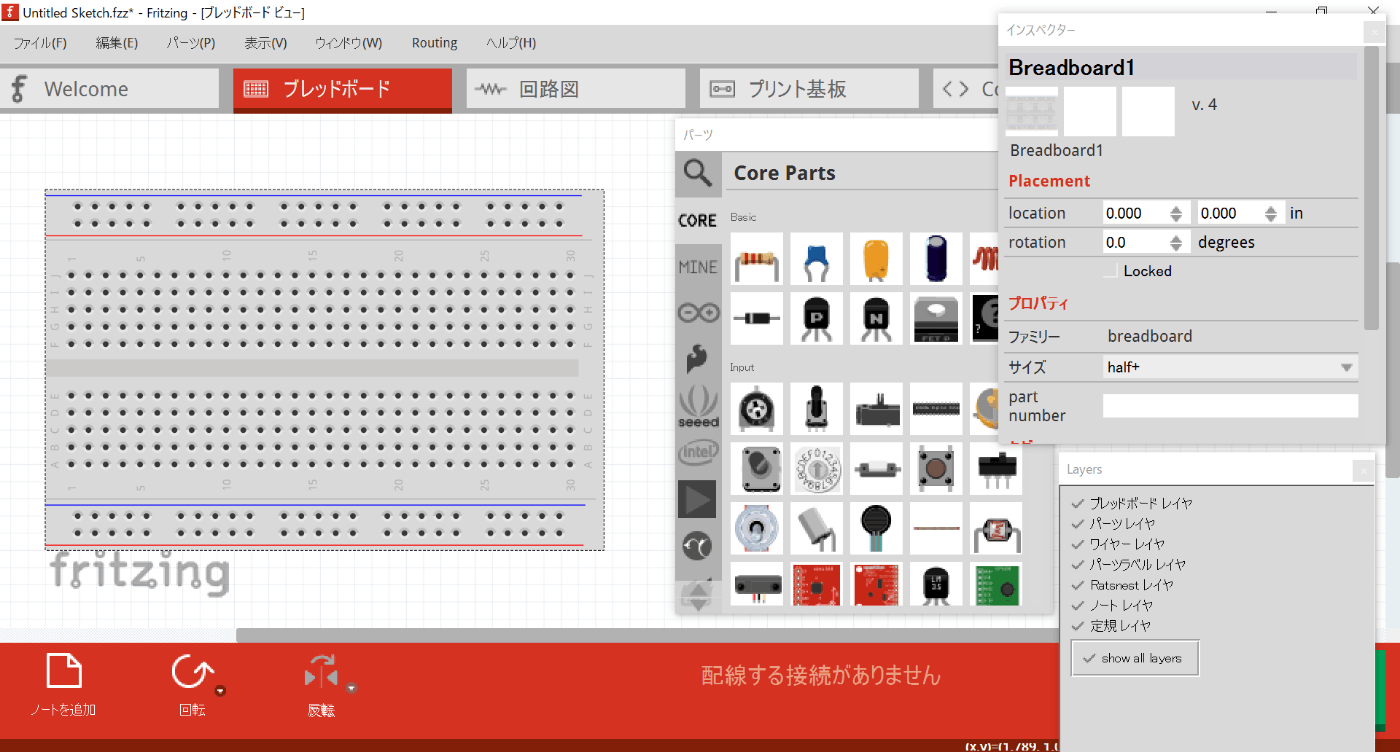
Task: Adjust the location Y spinner arrows
Action: tap(1270, 213)
